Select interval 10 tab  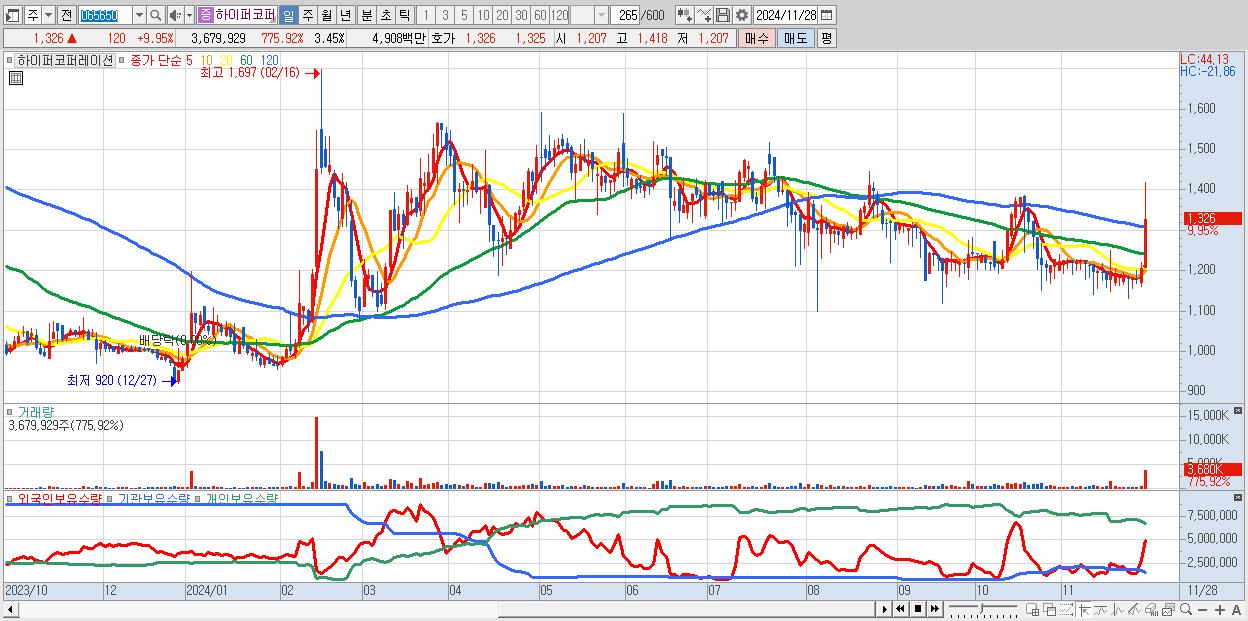[x=483, y=15]
